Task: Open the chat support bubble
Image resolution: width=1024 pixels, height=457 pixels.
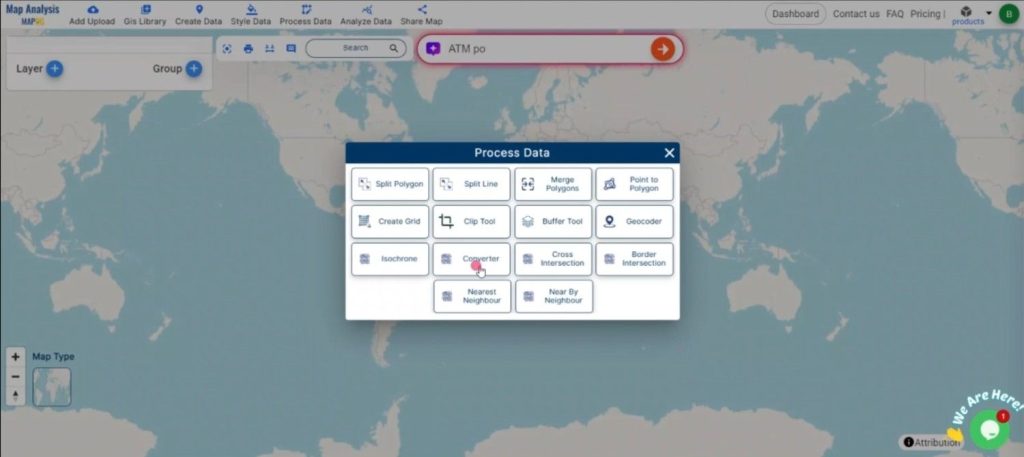Action: tap(988, 428)
